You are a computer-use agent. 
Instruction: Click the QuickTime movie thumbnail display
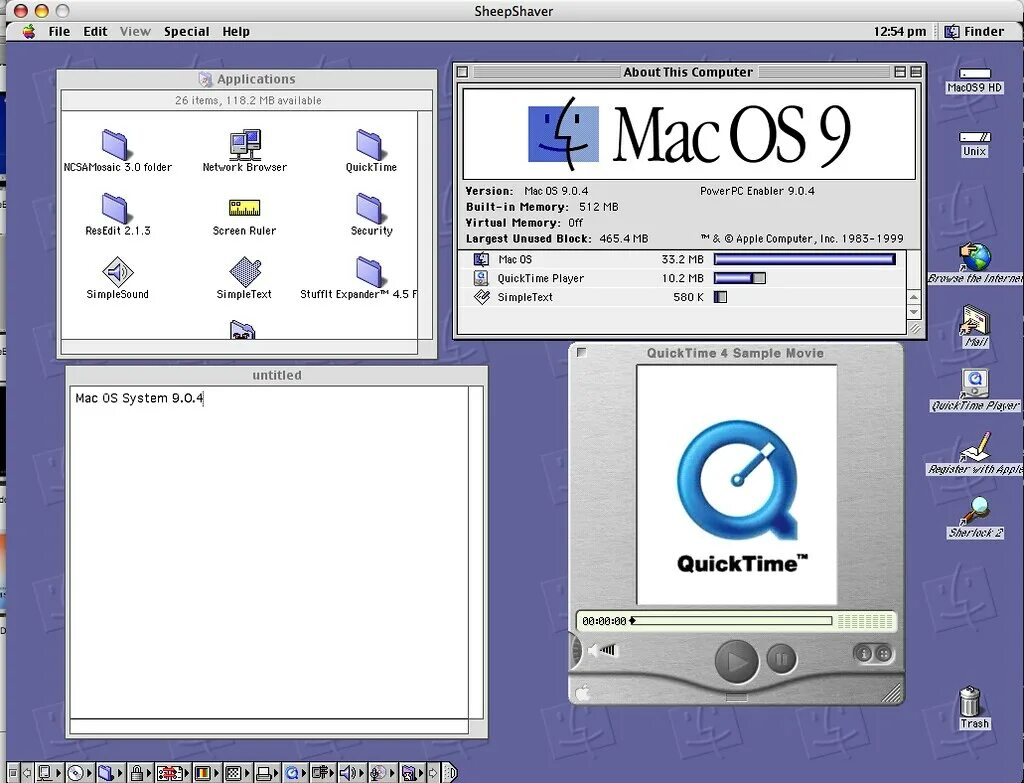click(x=737, y=485)
